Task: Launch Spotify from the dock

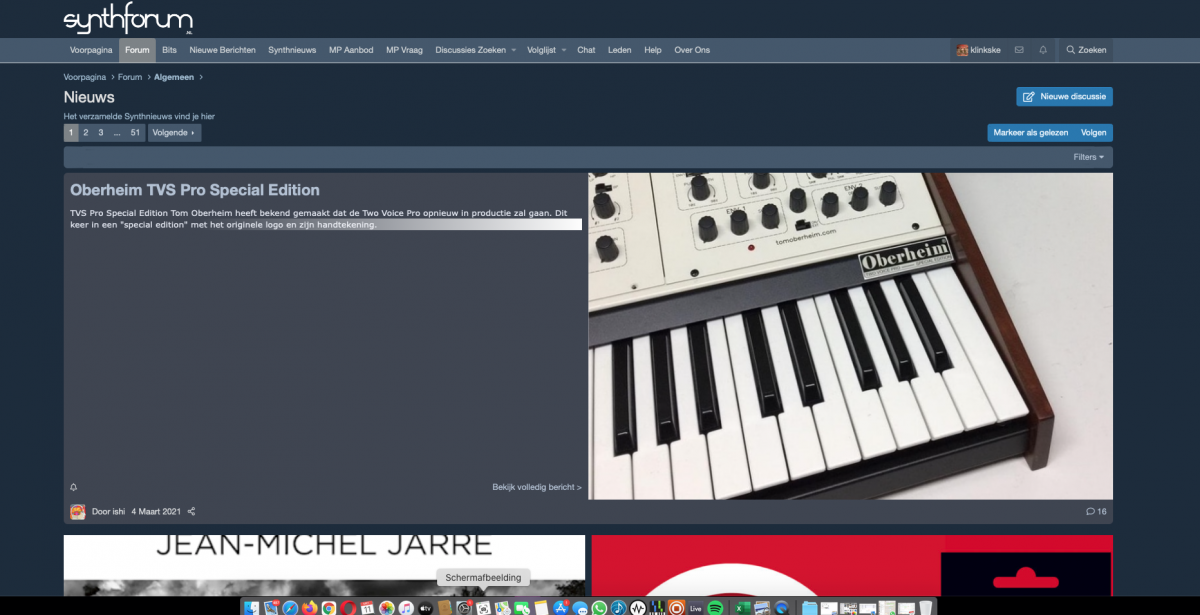Action: (x=715, y=607)
